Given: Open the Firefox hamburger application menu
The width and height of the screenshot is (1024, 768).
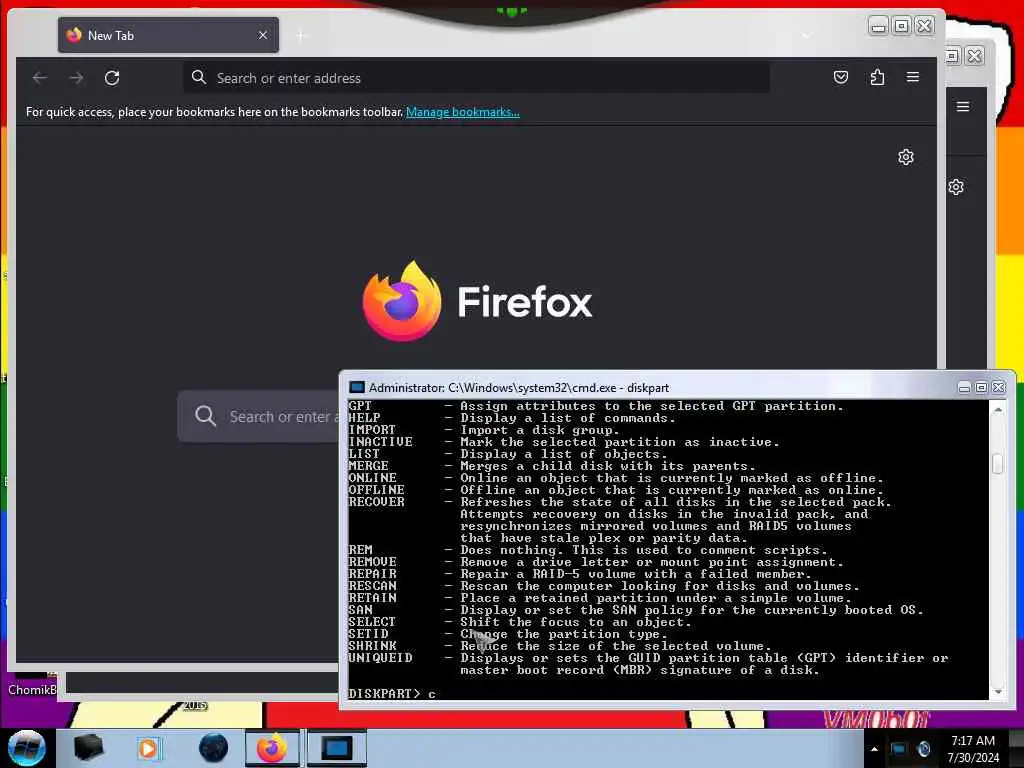Looking at the screenshot, I should [913, 77].
